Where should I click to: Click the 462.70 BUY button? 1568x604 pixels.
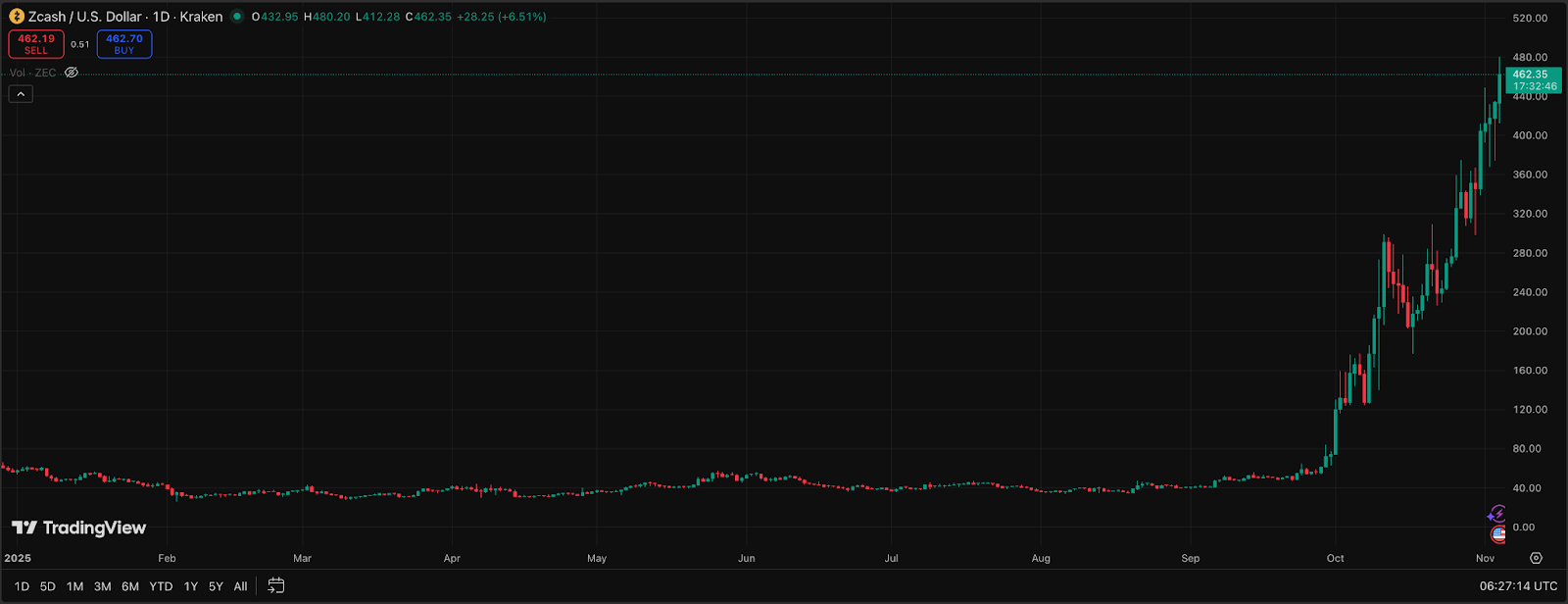pos(124,44)
